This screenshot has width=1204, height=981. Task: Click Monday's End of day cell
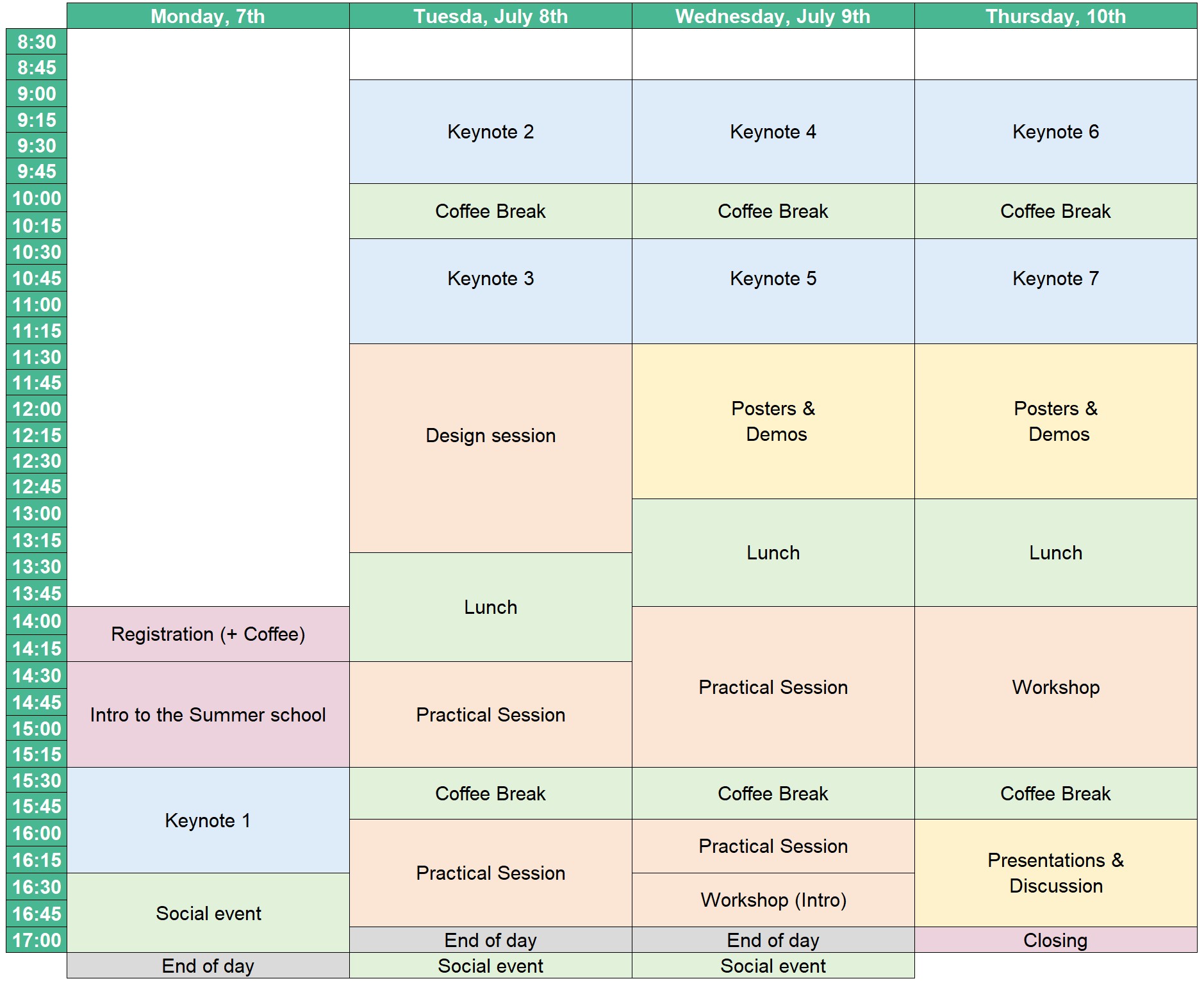208,966
